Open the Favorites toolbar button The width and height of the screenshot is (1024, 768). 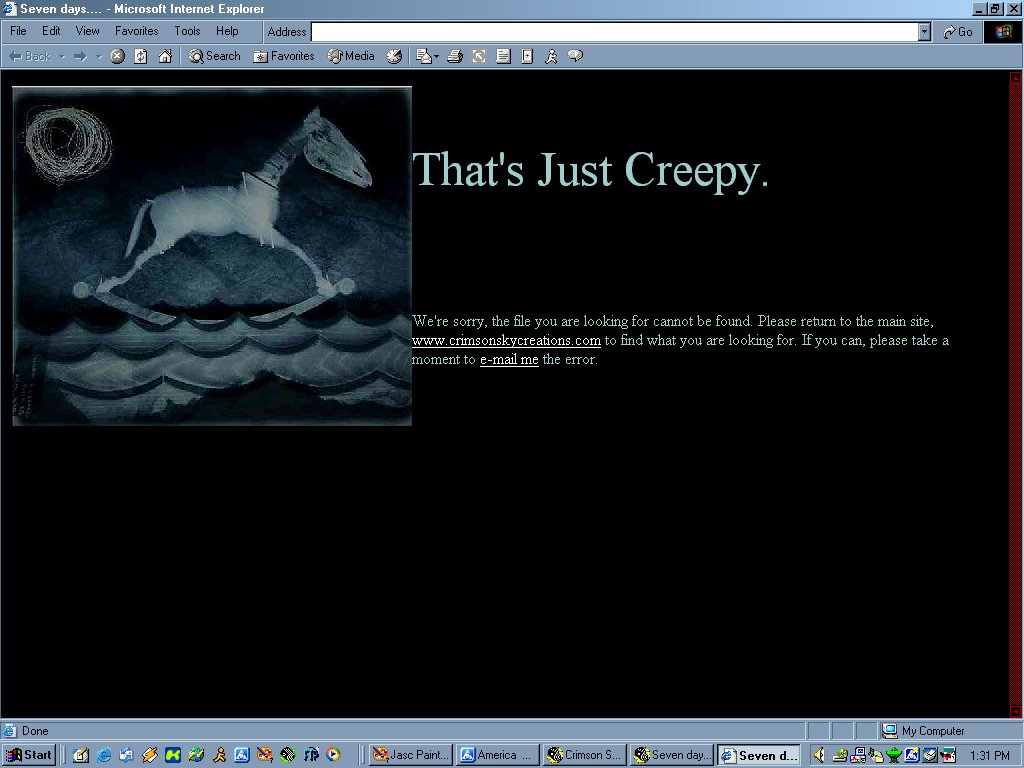coord(284,56)
